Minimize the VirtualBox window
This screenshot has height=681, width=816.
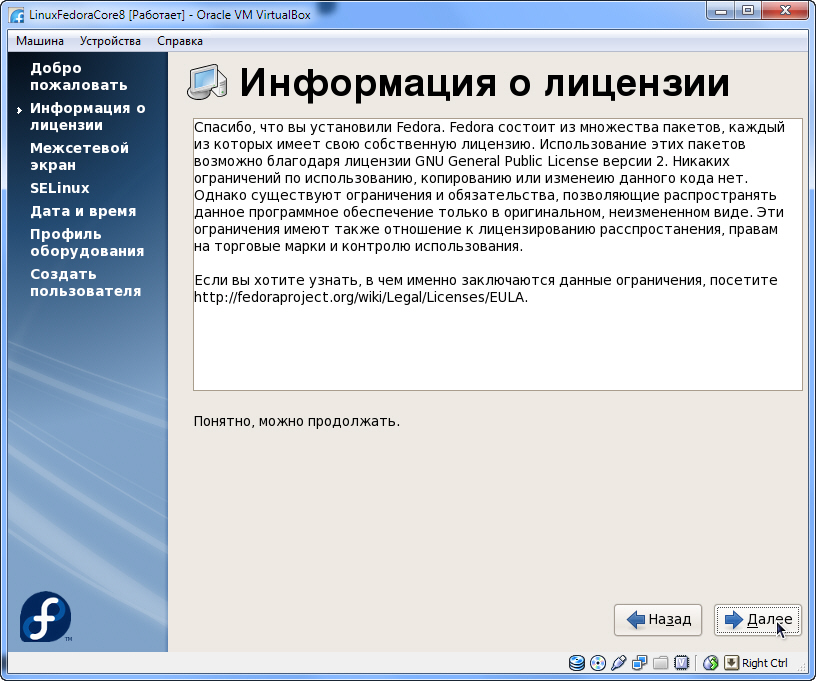click(721, 11)
